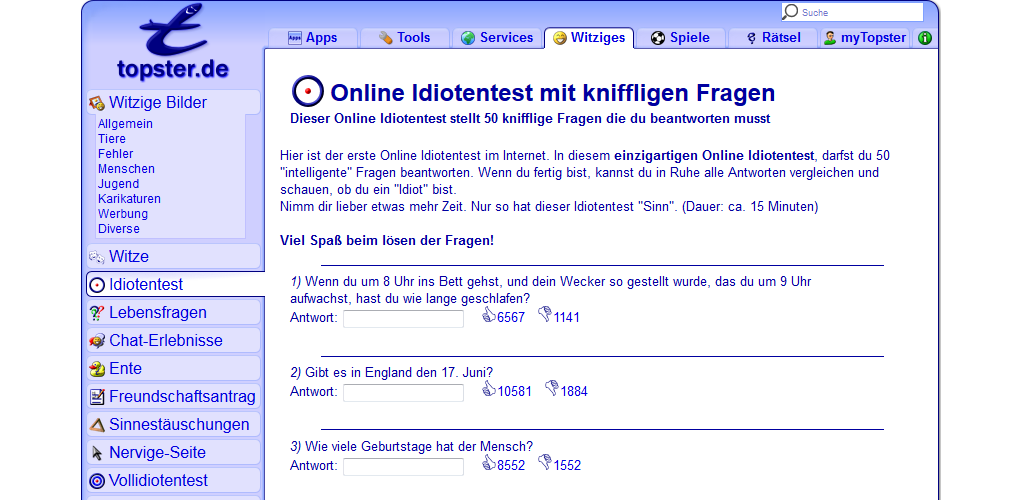Click the upvote count 6567
1024x500 pixels.
pos(511,318)
